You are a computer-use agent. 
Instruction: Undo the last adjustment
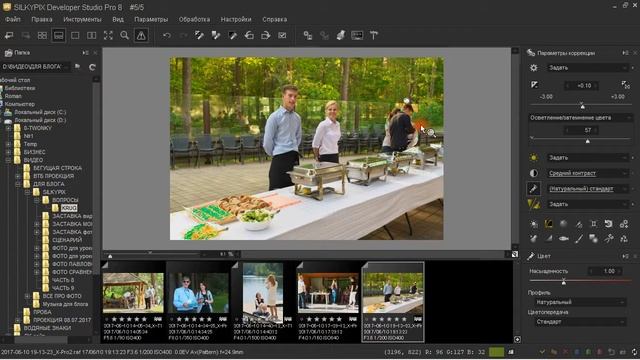coord(167,36)
